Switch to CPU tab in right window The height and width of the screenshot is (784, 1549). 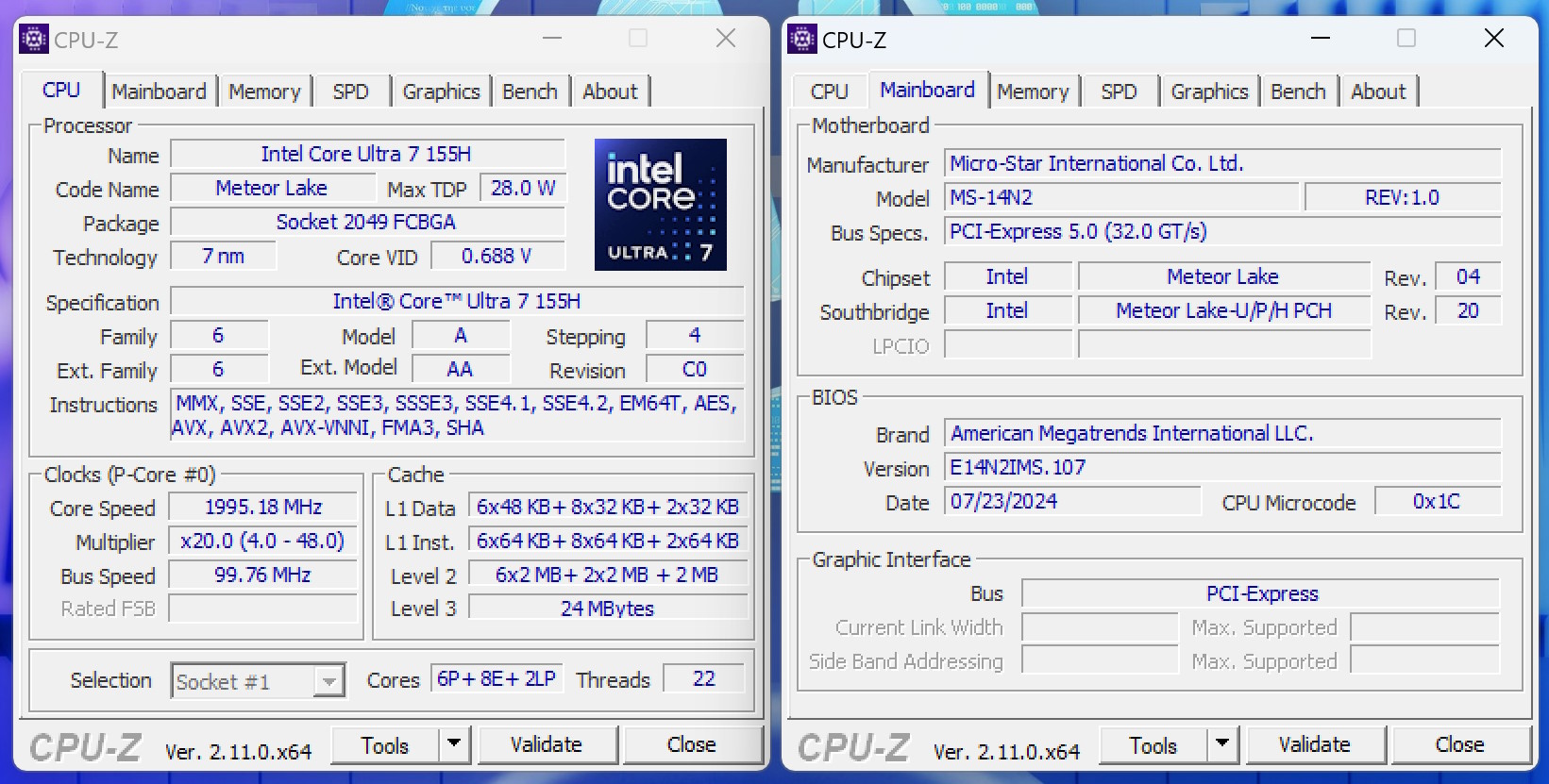pos(830,92)
